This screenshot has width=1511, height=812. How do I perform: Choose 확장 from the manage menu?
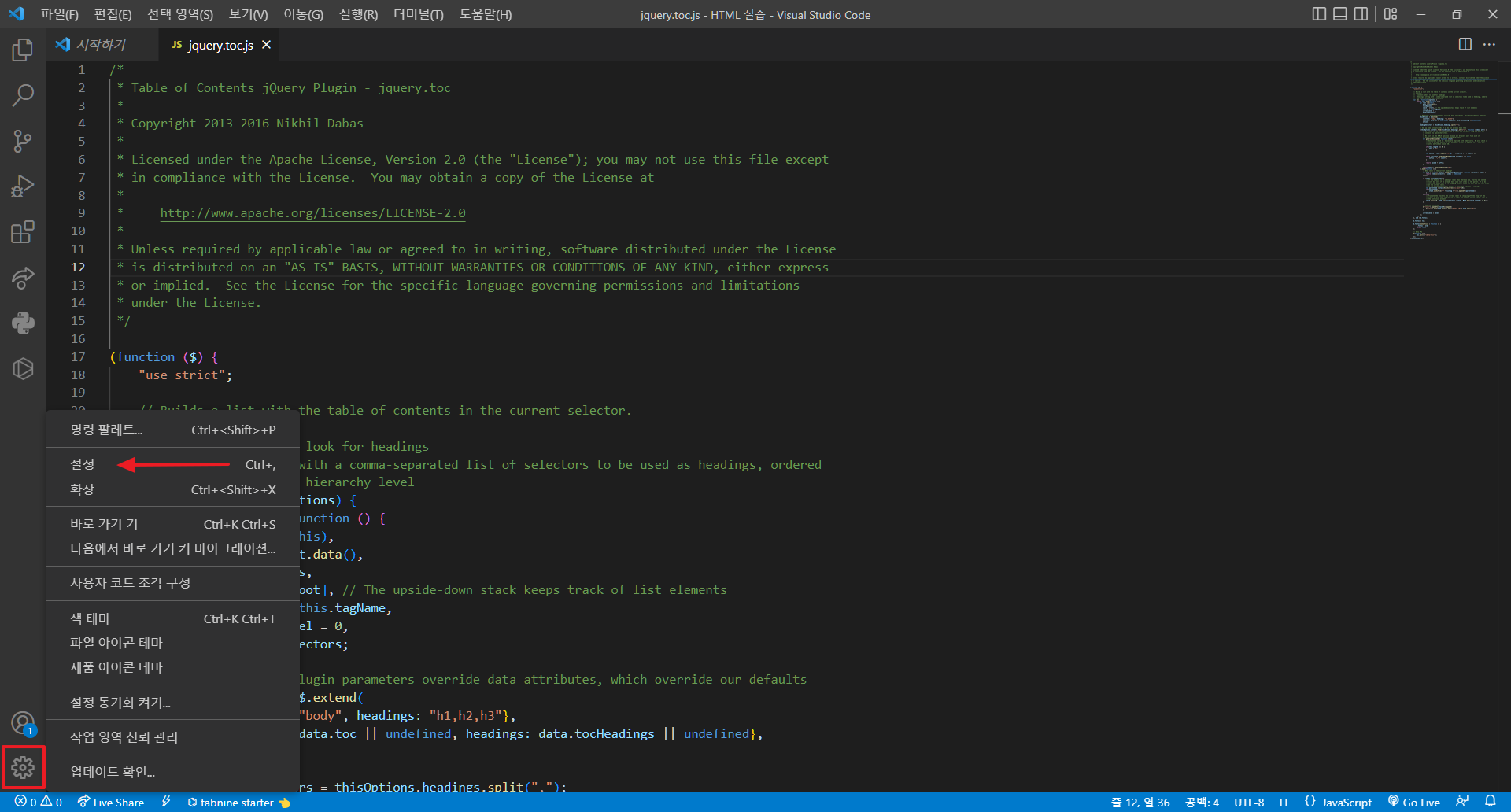[x=173, y=489]
